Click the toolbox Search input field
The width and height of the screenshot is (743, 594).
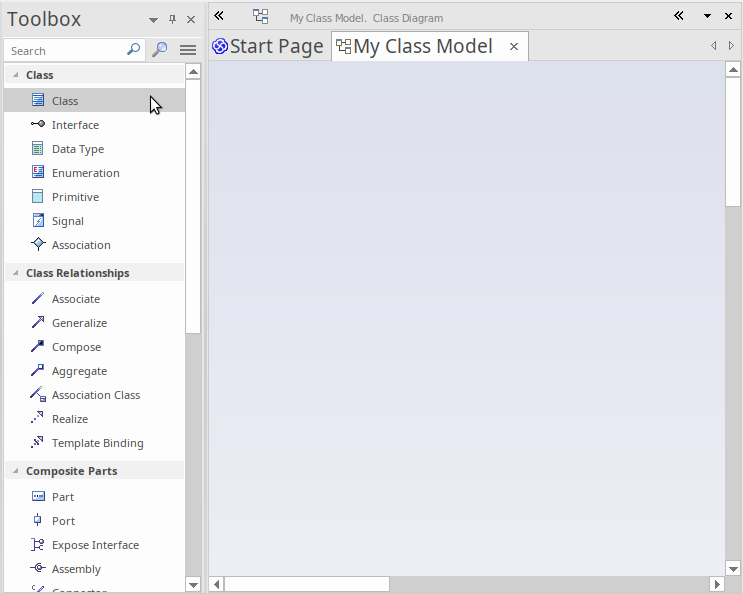pyautogui.click(x=65, y=50)
